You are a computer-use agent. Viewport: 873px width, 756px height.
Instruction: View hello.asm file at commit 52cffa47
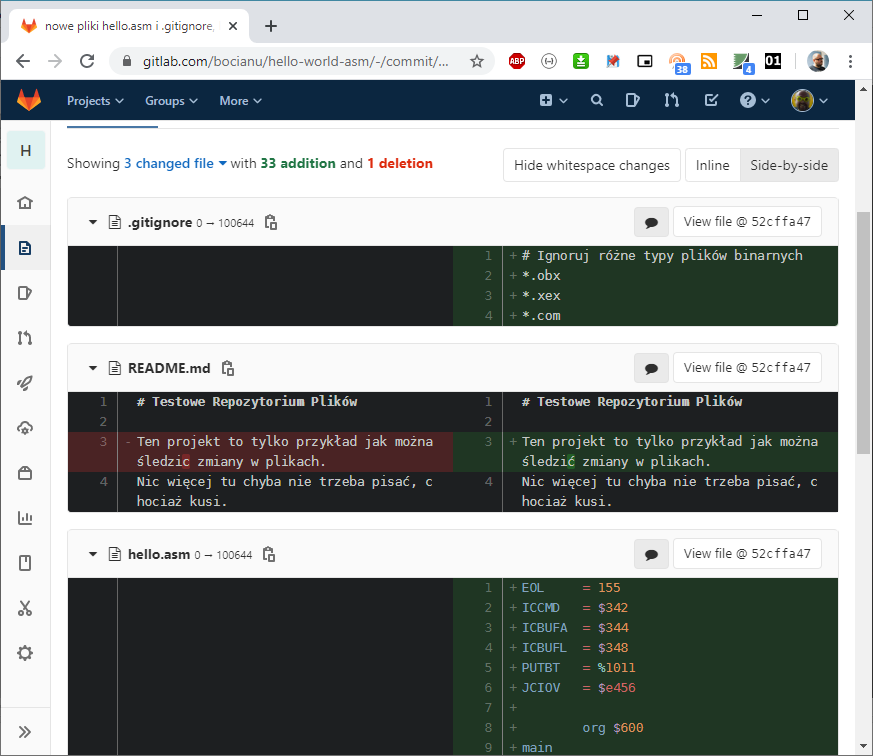747,553
